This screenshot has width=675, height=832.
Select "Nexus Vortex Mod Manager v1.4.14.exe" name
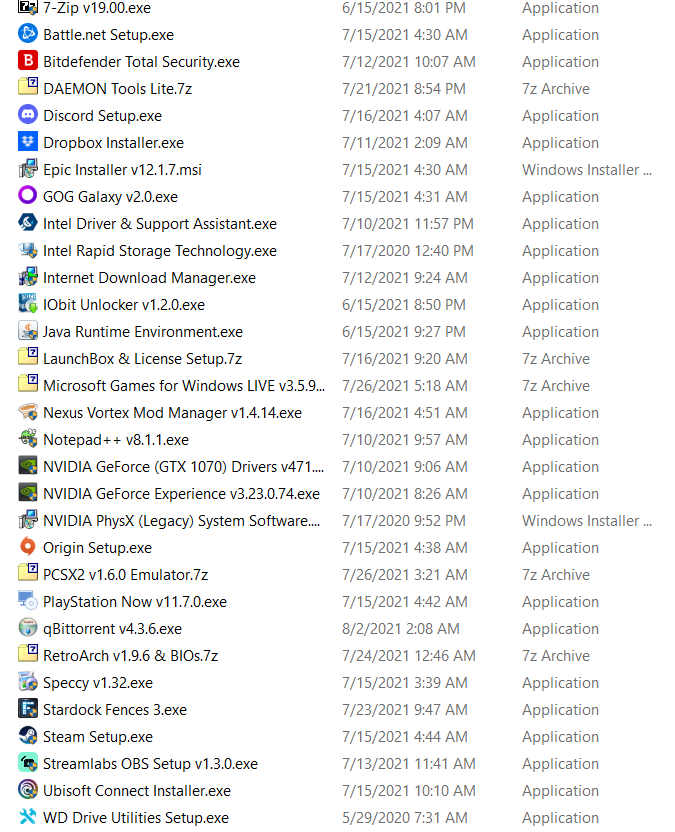(172, 413)
